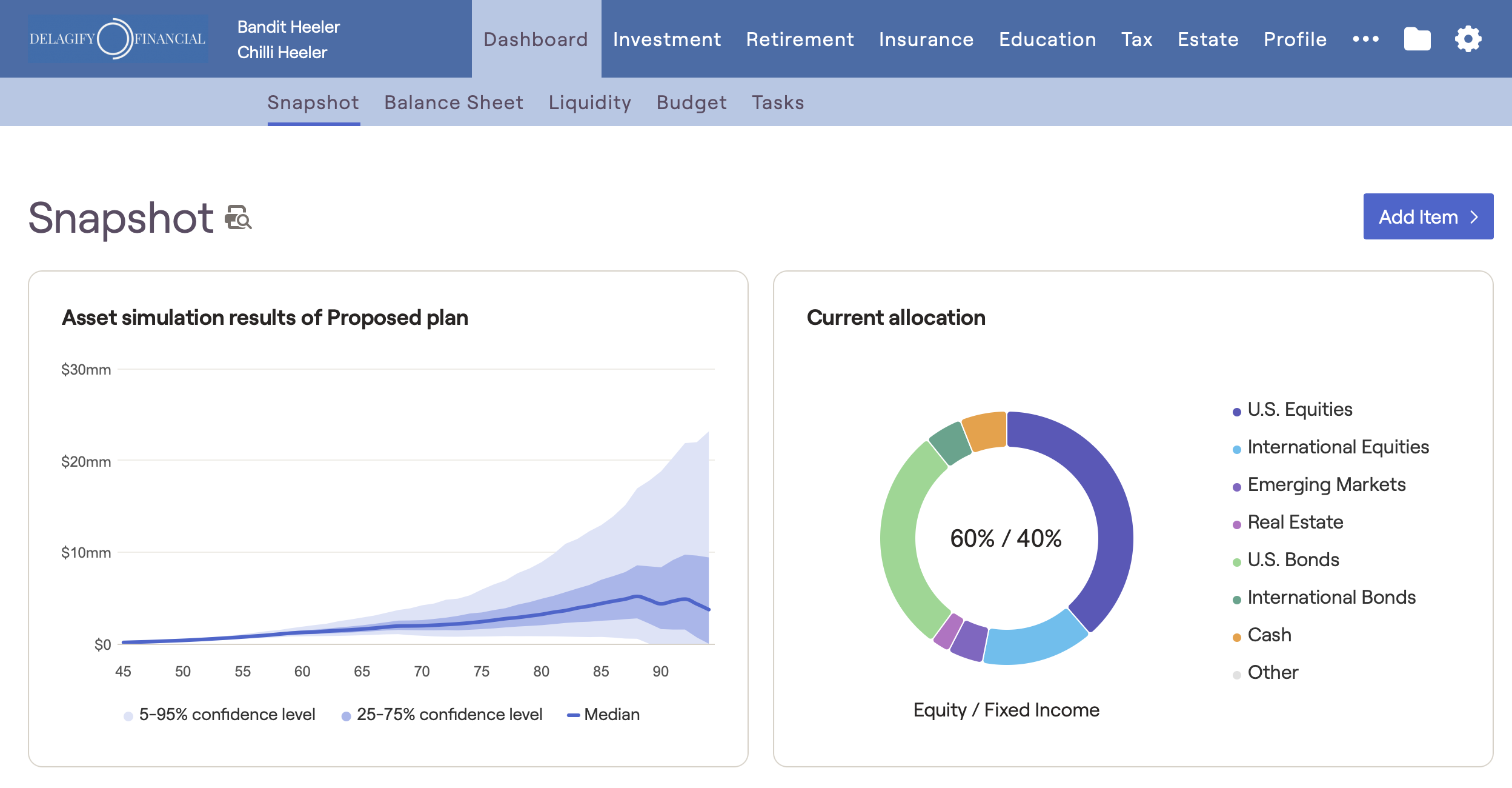Image resolution: width=1512 pixels, height=788 pixels.
Task: Toggle International Bonds legend entry
Action: [x=1324, y=598]
